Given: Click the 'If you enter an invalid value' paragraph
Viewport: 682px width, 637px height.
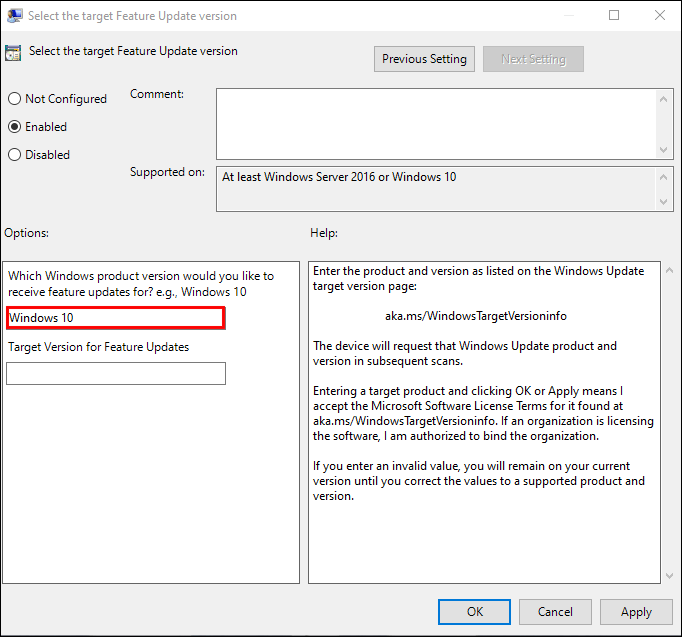Looking at the screenshot, I should 478,481.
